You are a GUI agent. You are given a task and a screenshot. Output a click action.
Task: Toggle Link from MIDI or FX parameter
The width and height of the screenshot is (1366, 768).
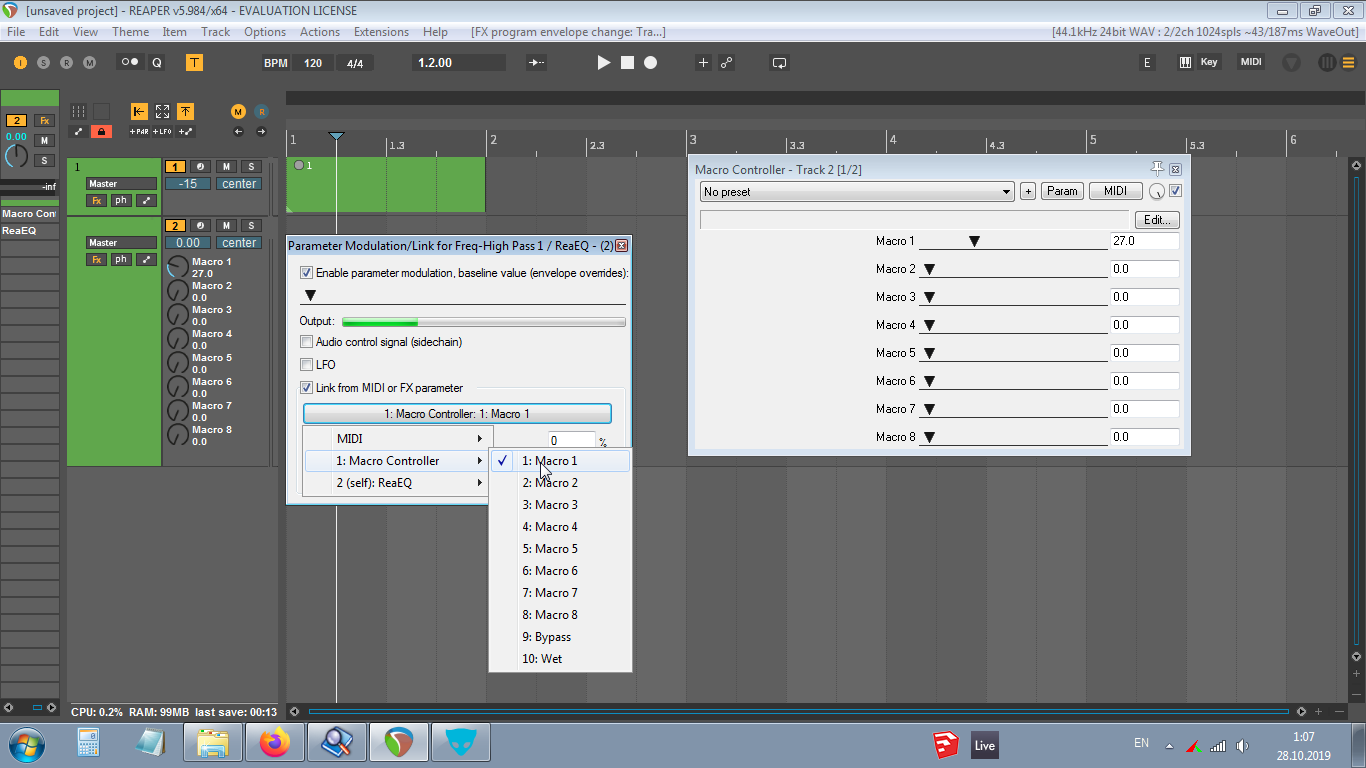(306, 388)
